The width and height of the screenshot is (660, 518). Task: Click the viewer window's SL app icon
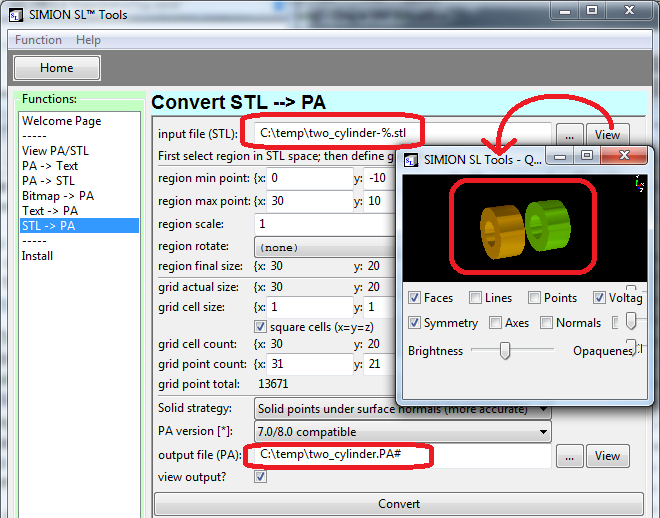coord(411,160)
